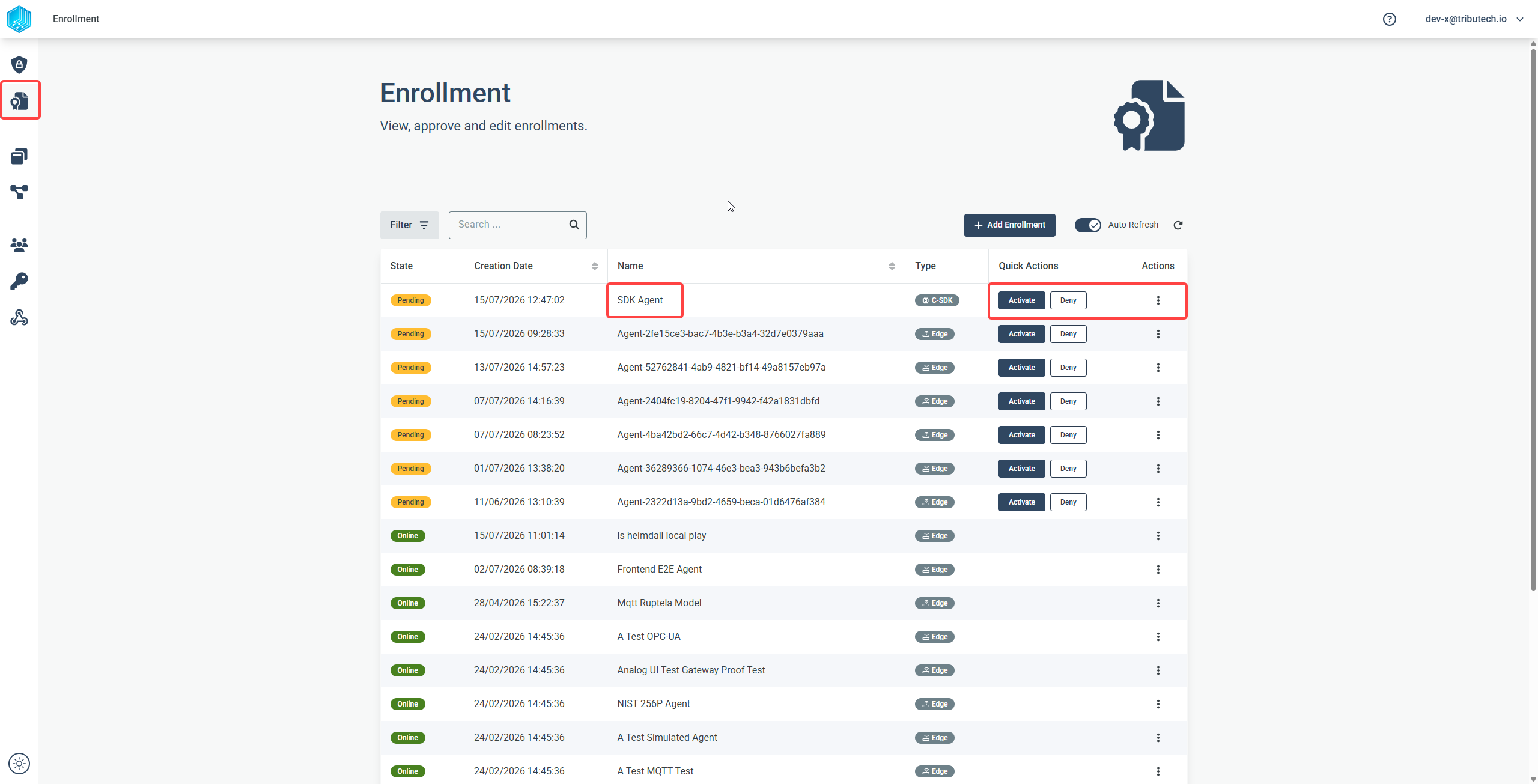
Task: Open actions menu for Agent-4ba42bd2 row
Action: click(x=1158, y=435)
